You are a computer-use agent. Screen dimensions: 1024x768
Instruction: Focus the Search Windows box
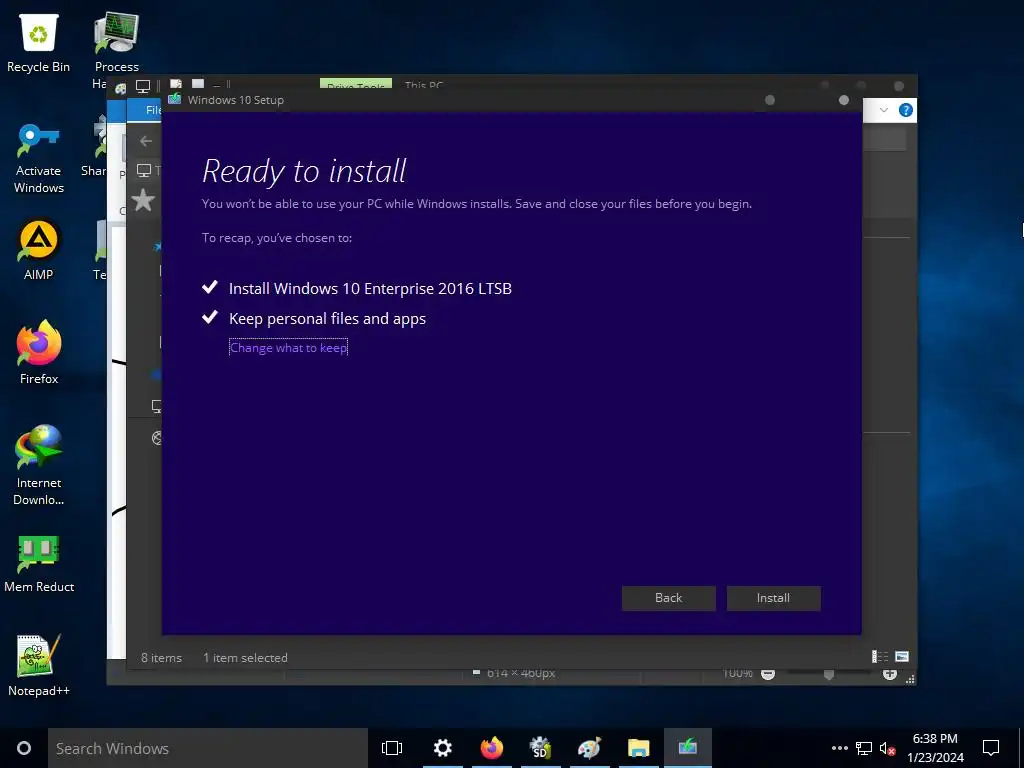tap(208, 748)
